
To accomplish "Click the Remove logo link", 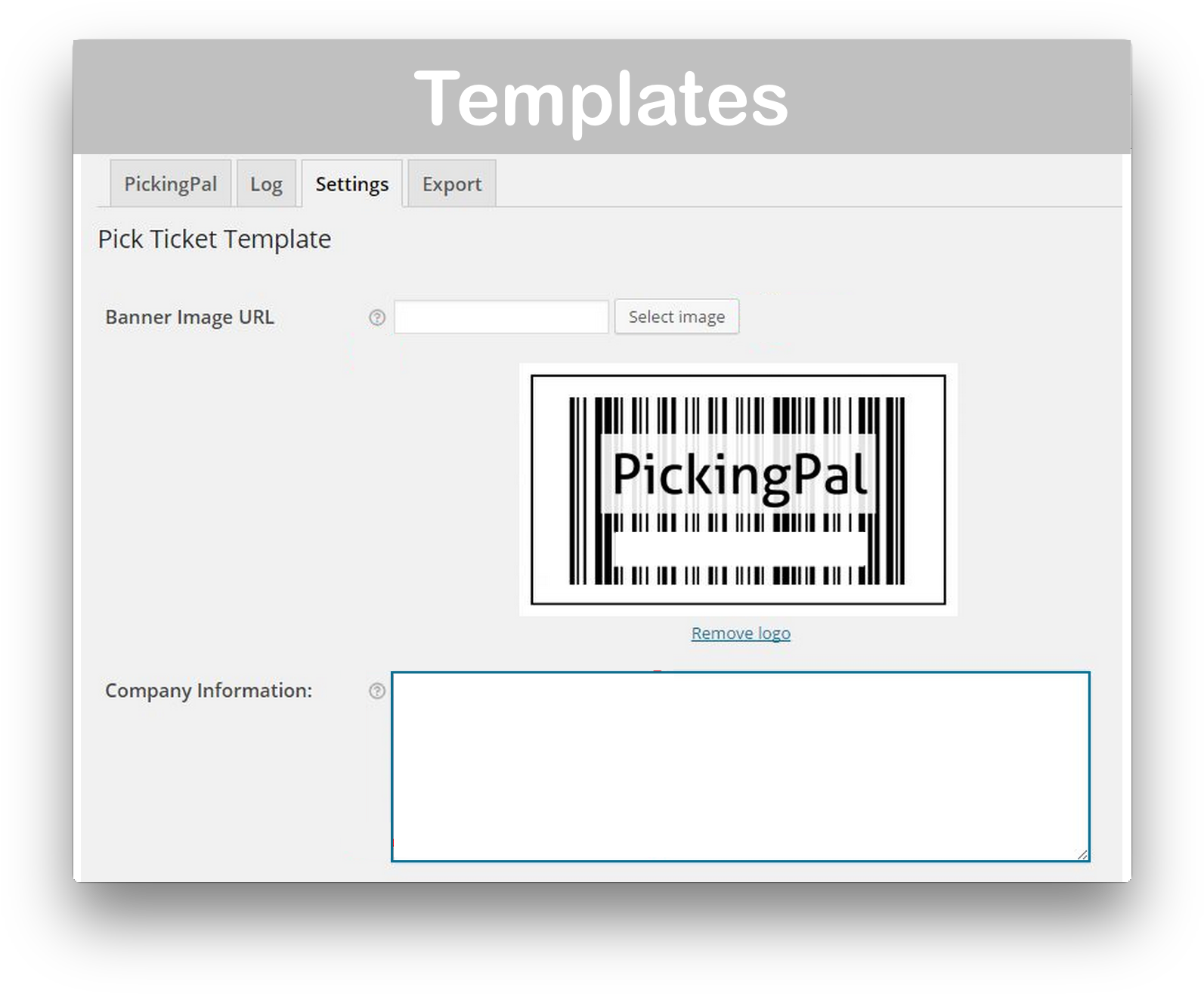I will click(x=741, y=633).
